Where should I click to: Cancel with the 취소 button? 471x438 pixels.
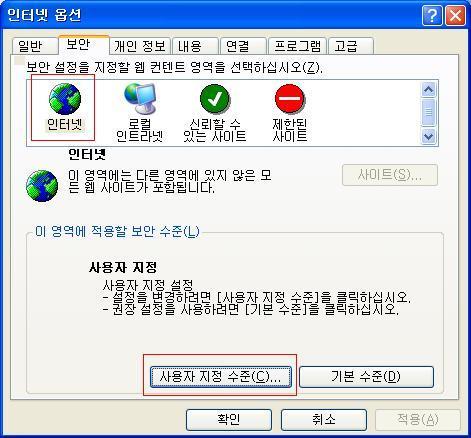[324, 420]
